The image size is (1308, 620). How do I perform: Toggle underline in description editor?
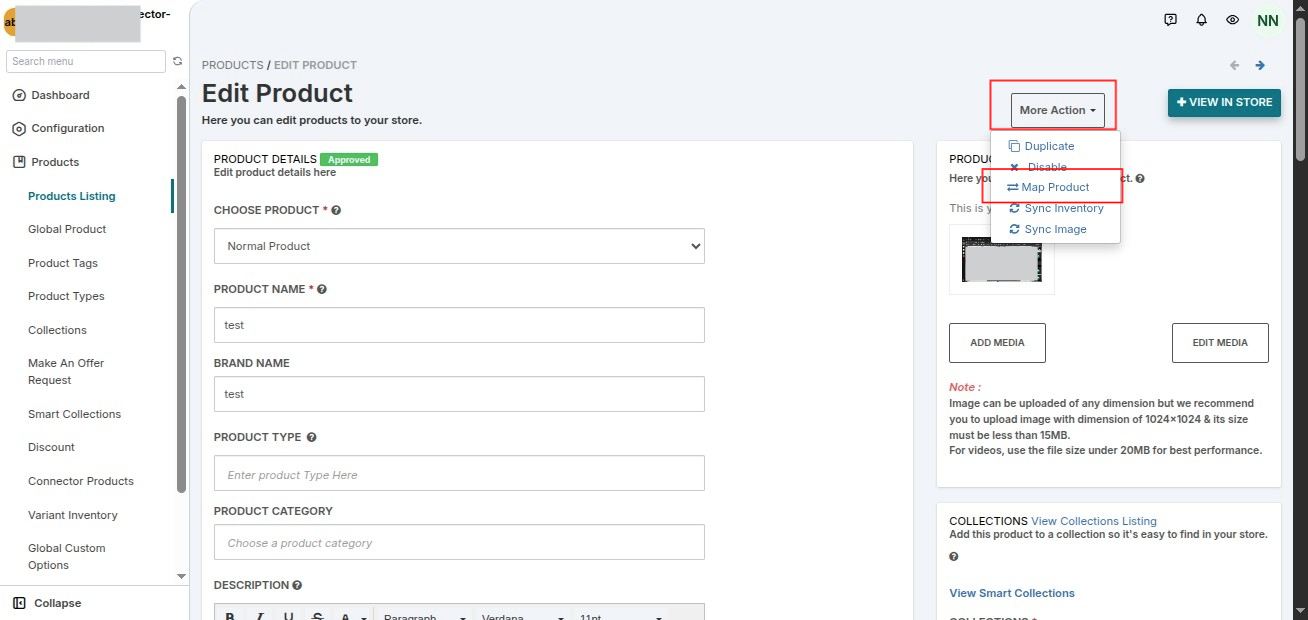tap(289, 618)
